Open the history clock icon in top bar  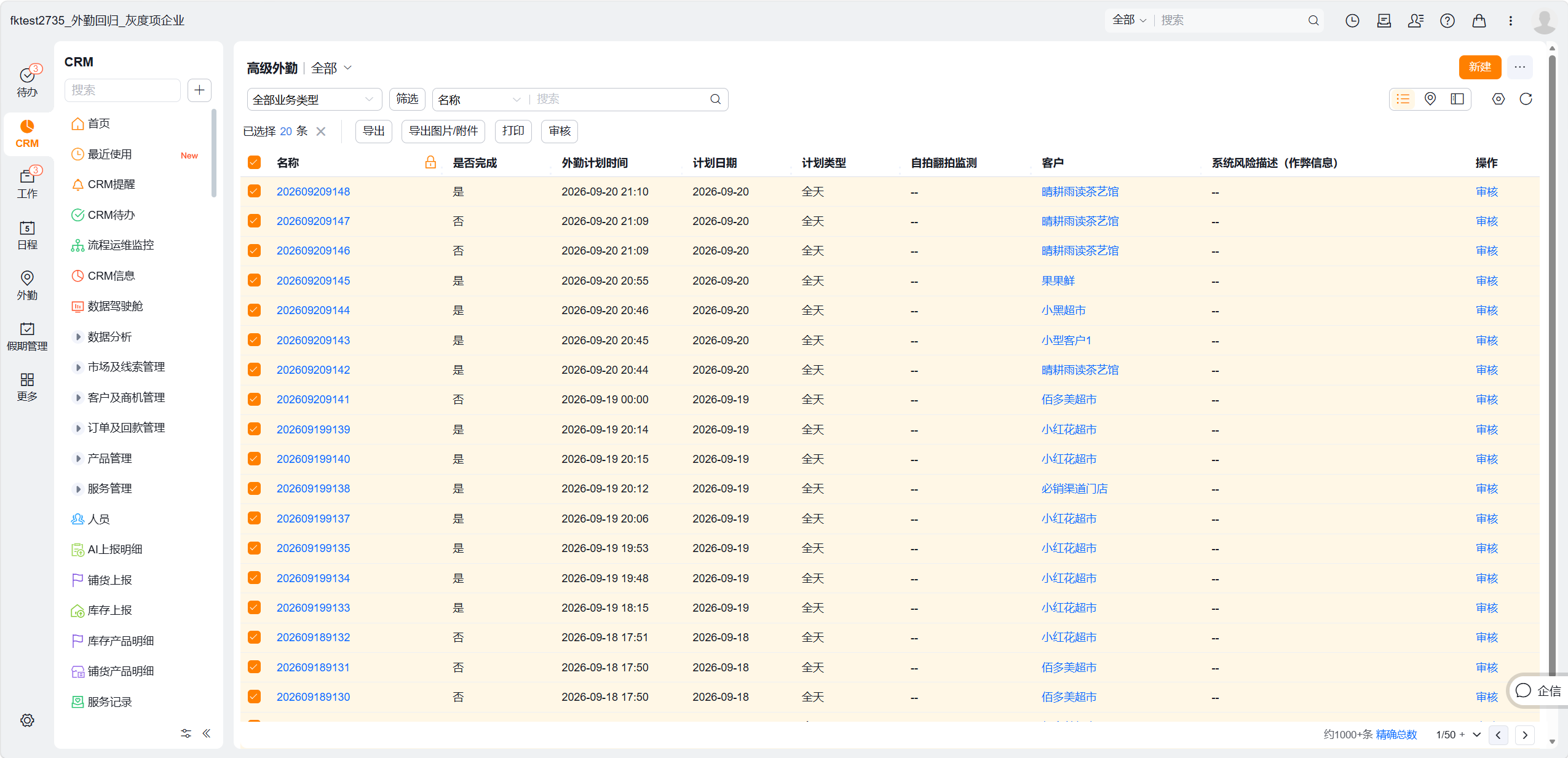pyautogui.click(x=1352, y=20)
